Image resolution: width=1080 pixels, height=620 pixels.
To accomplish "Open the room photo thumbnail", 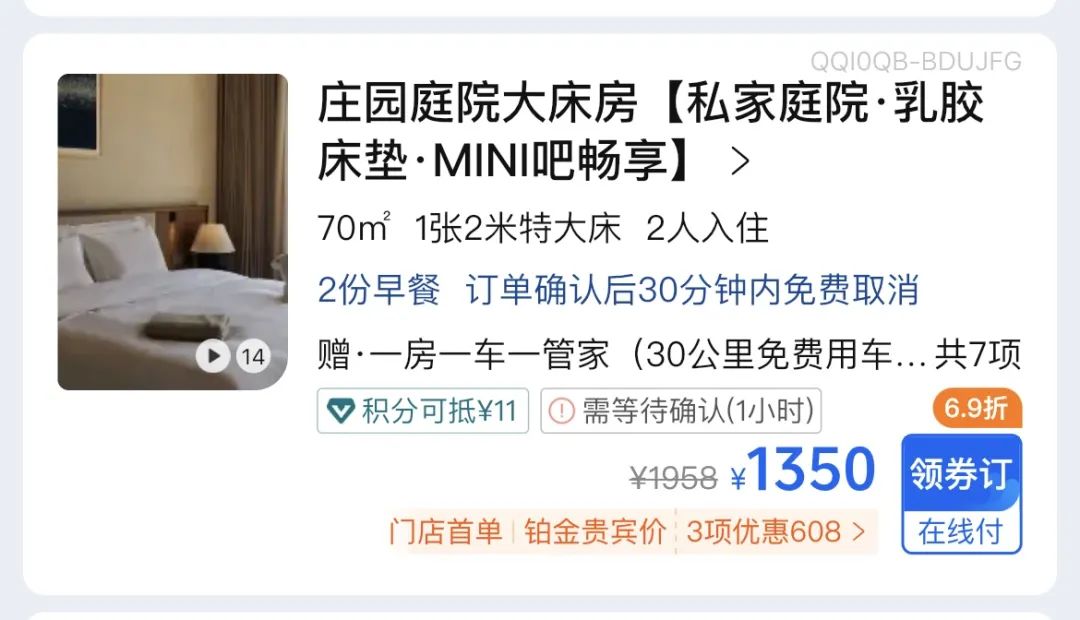I will 173,231.
